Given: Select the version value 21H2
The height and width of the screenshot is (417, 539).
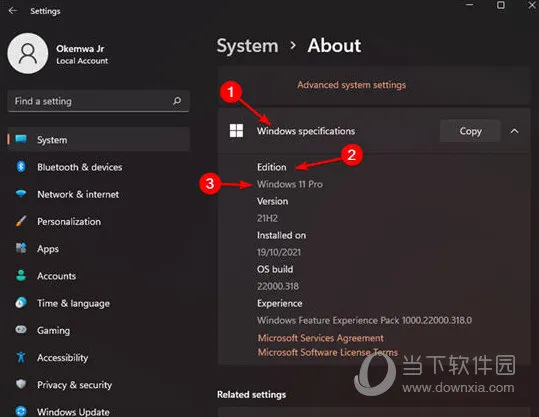Looking at the screenshot, I should pos(267,218).
